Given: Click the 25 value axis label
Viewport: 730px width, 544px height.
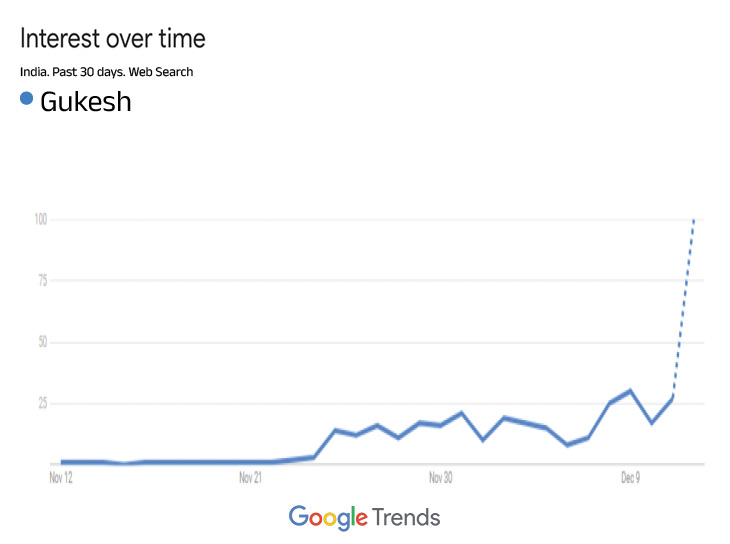Looking at the screenshot, I should coord(43,403).
